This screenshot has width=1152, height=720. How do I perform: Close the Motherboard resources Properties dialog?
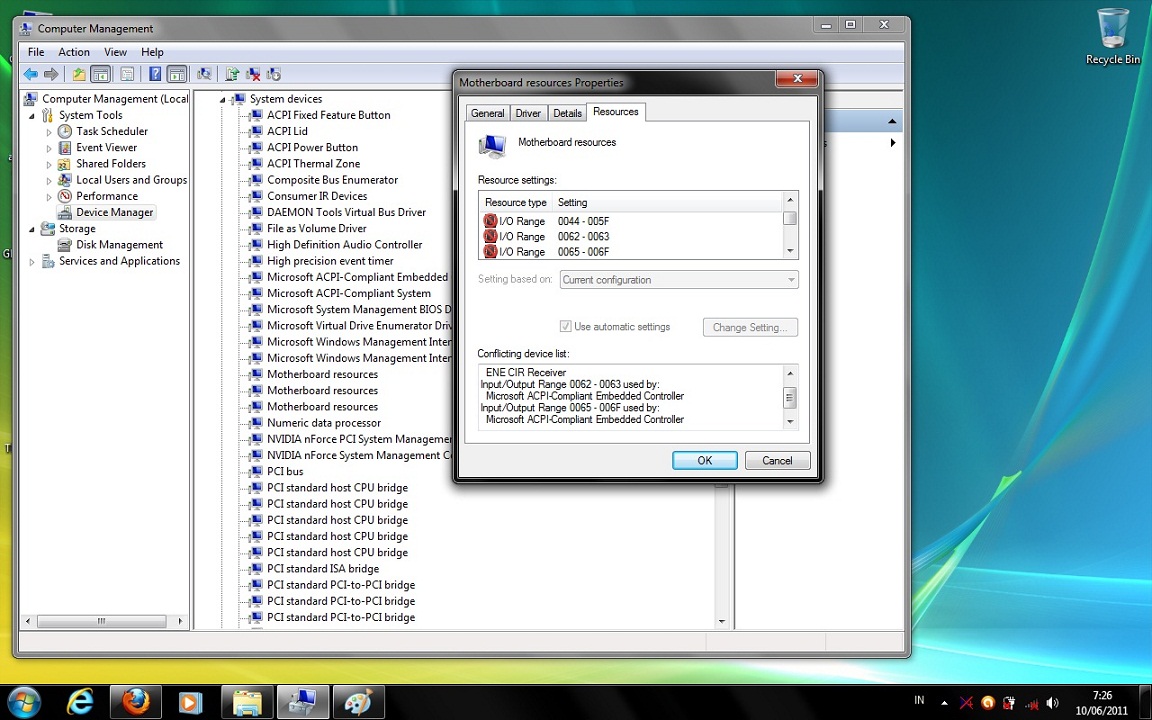[x=797, y=79]
